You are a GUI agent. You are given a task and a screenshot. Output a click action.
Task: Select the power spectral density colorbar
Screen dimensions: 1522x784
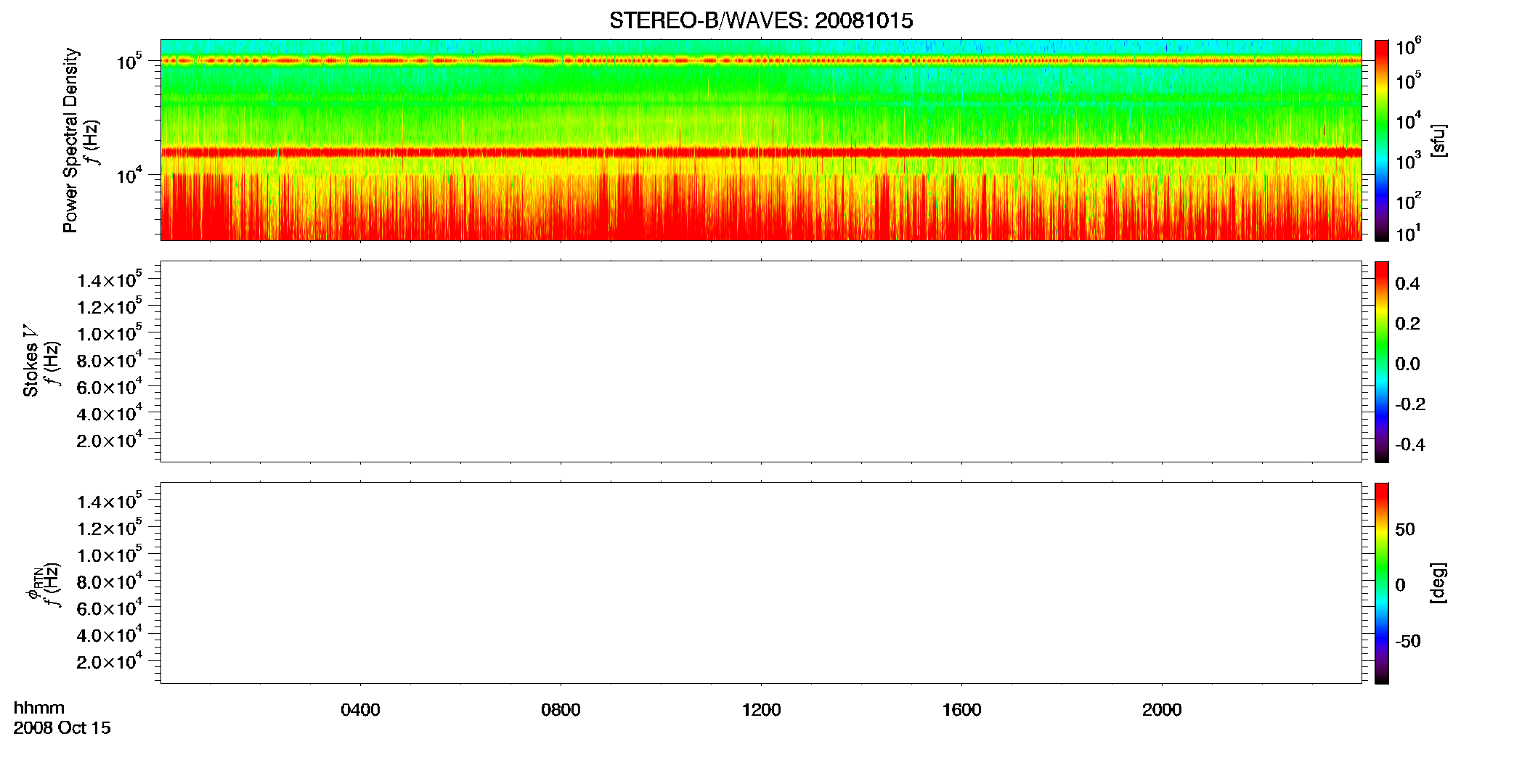pyautogui.click(x=1382, y=140)
